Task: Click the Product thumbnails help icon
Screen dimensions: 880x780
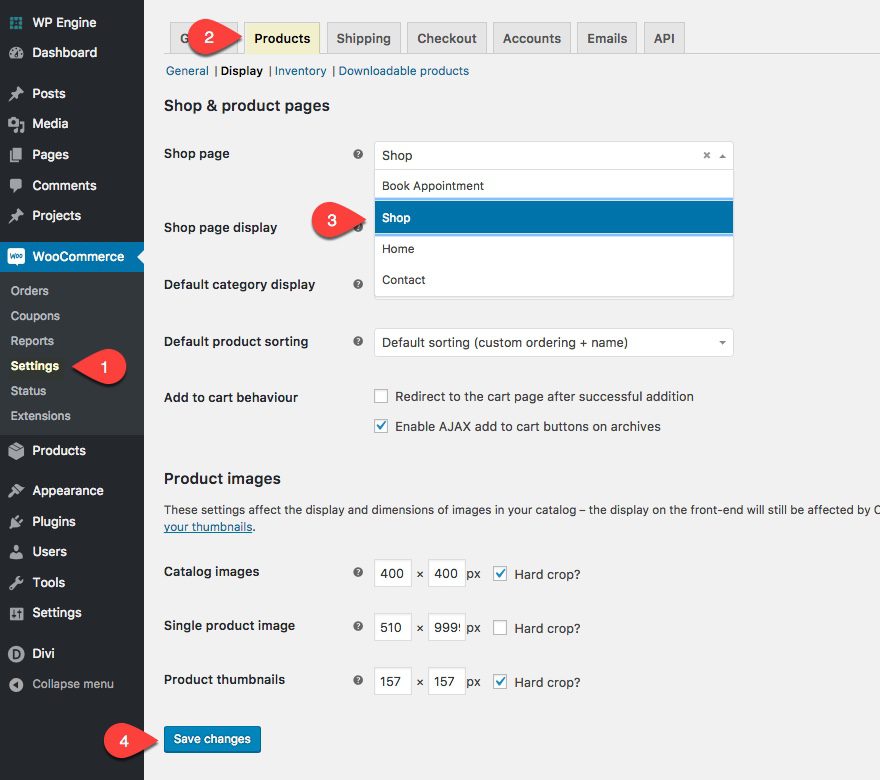Action: click(x=358, y=681)
